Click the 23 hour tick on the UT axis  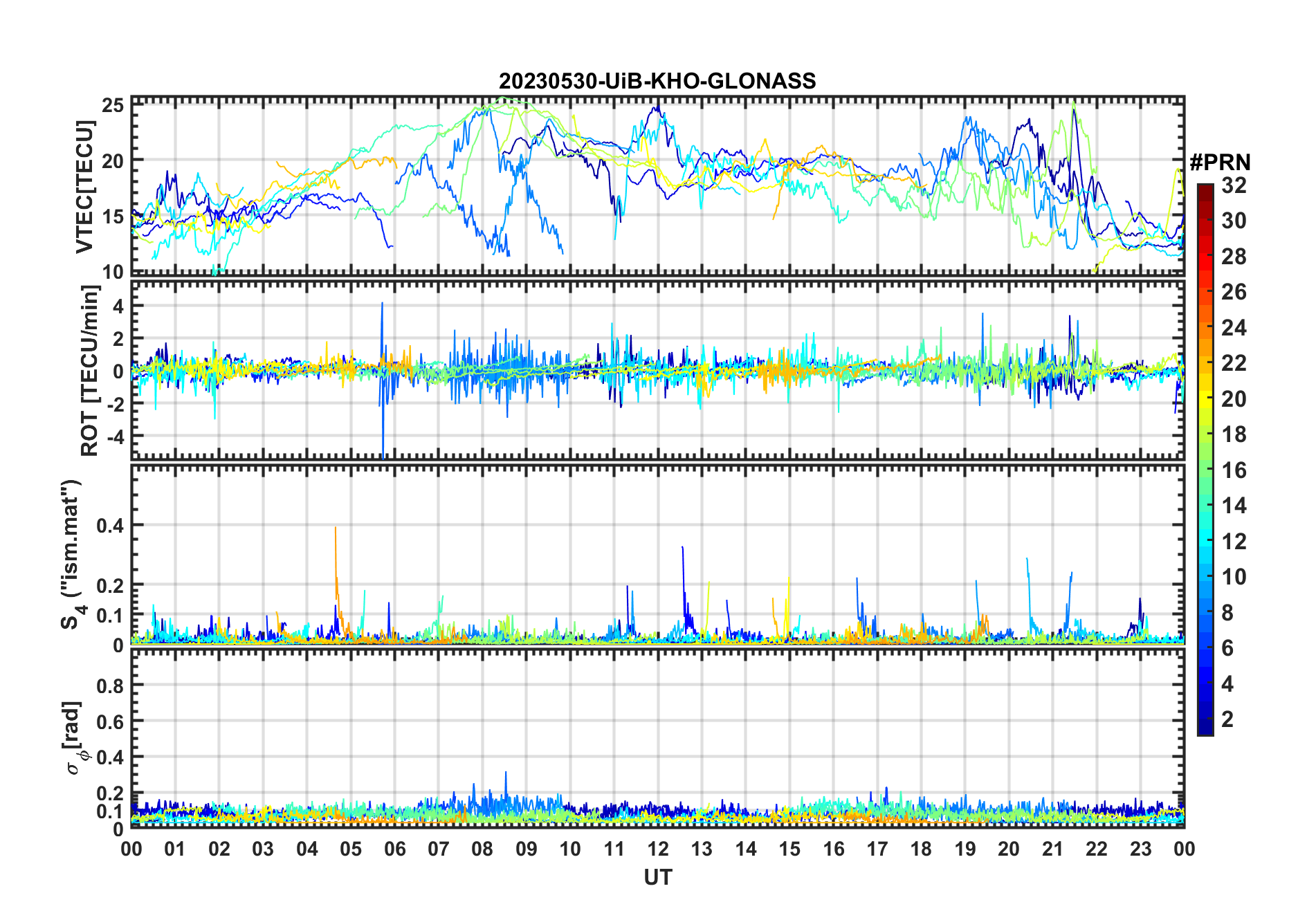[x=1140, y=849]
